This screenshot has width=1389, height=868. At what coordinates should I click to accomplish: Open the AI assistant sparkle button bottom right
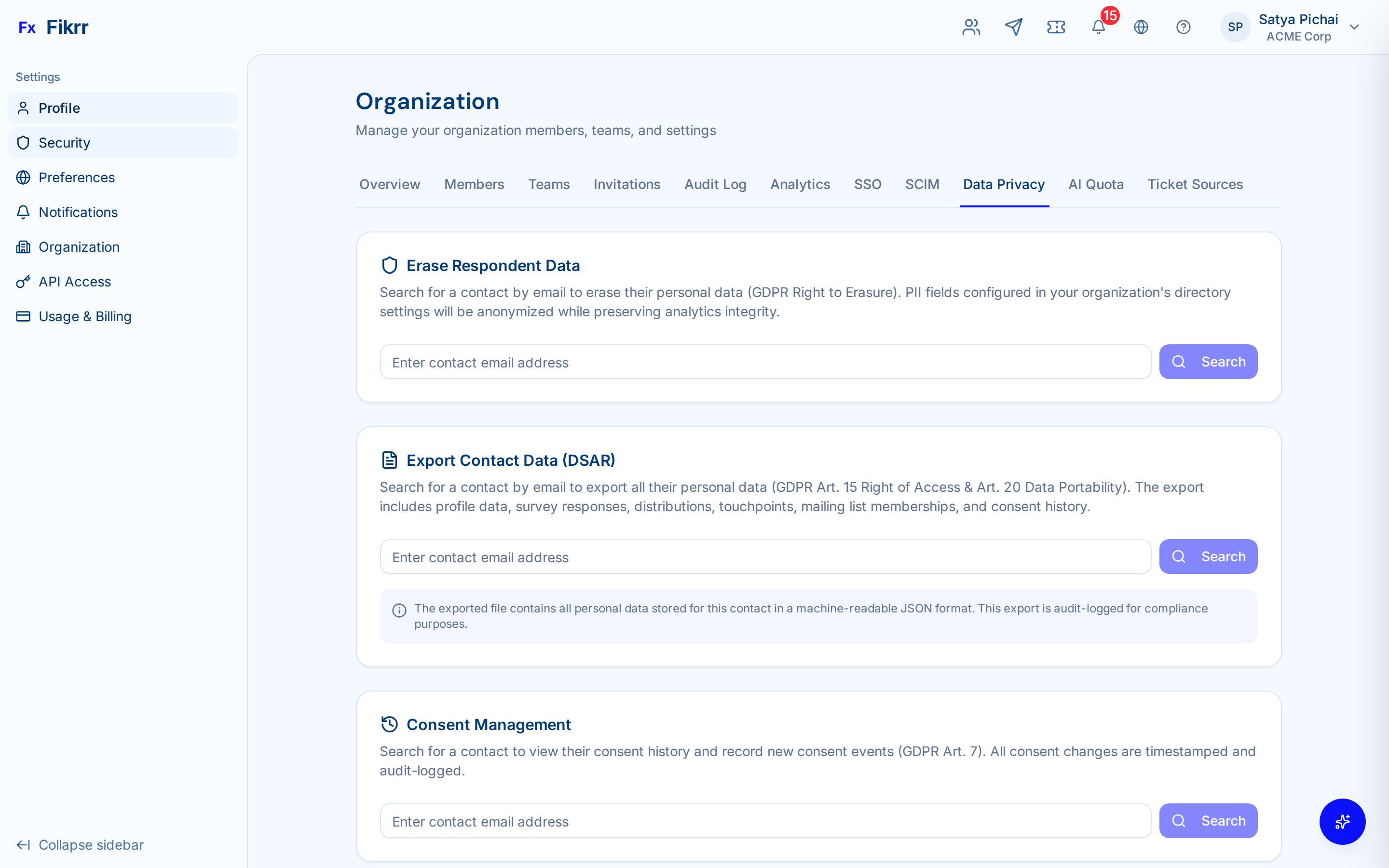(1343, 822)
